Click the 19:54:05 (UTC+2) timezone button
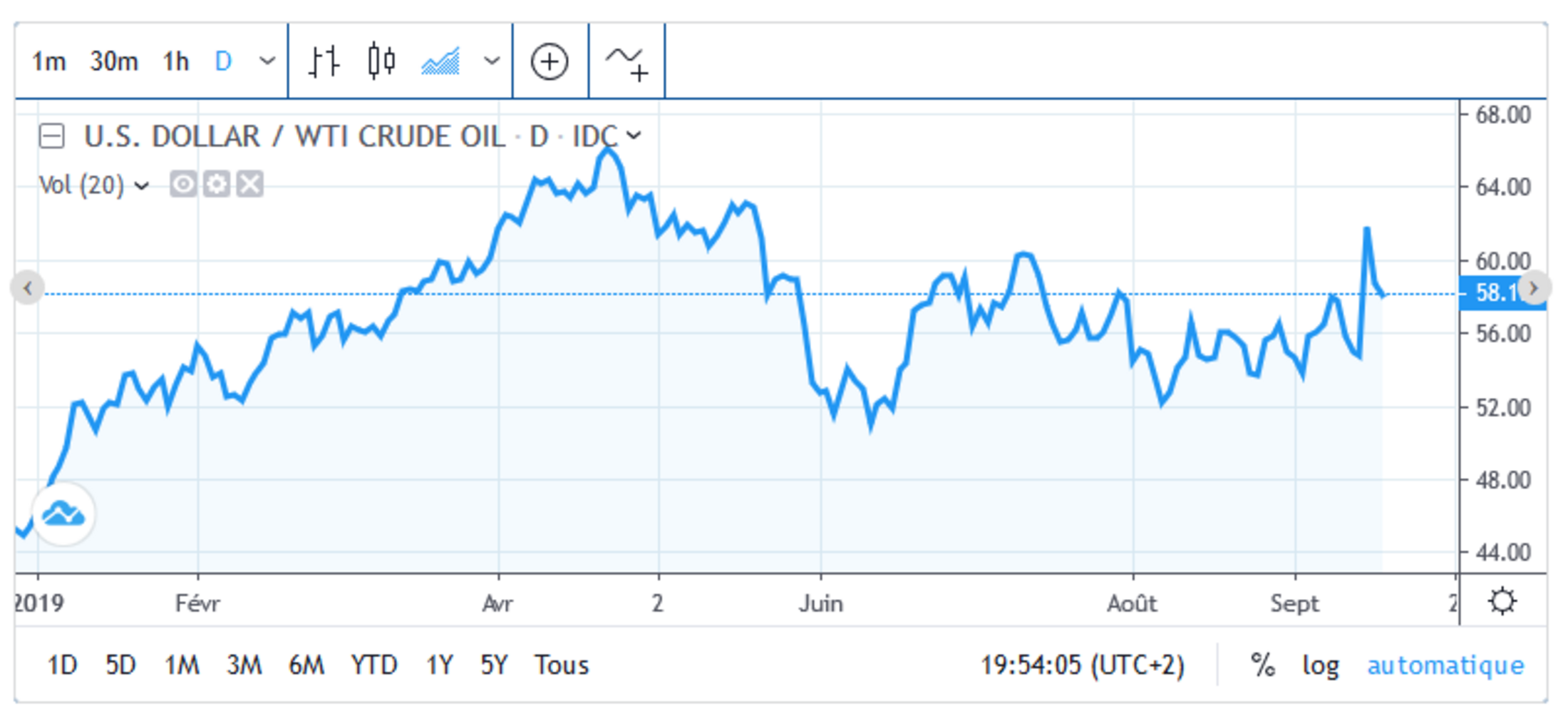1568x721 pixels. [x=1083, y=665]
